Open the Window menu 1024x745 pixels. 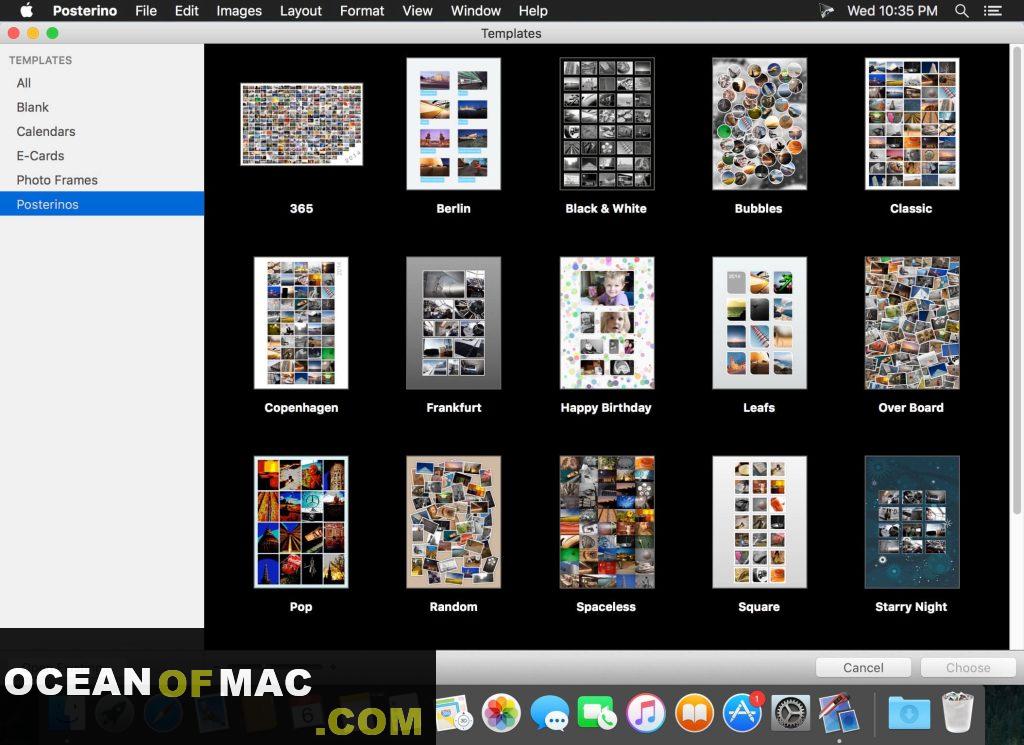coord(475,10)
